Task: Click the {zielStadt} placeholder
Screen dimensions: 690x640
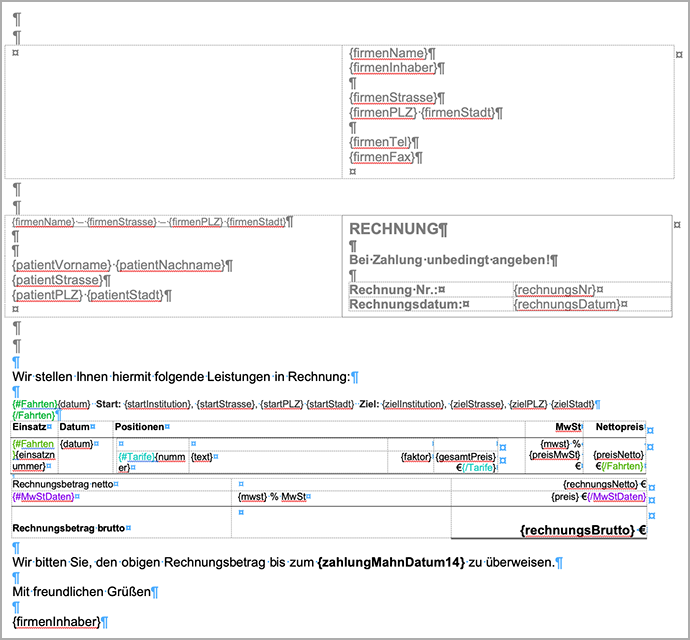Action: (573, 404)
